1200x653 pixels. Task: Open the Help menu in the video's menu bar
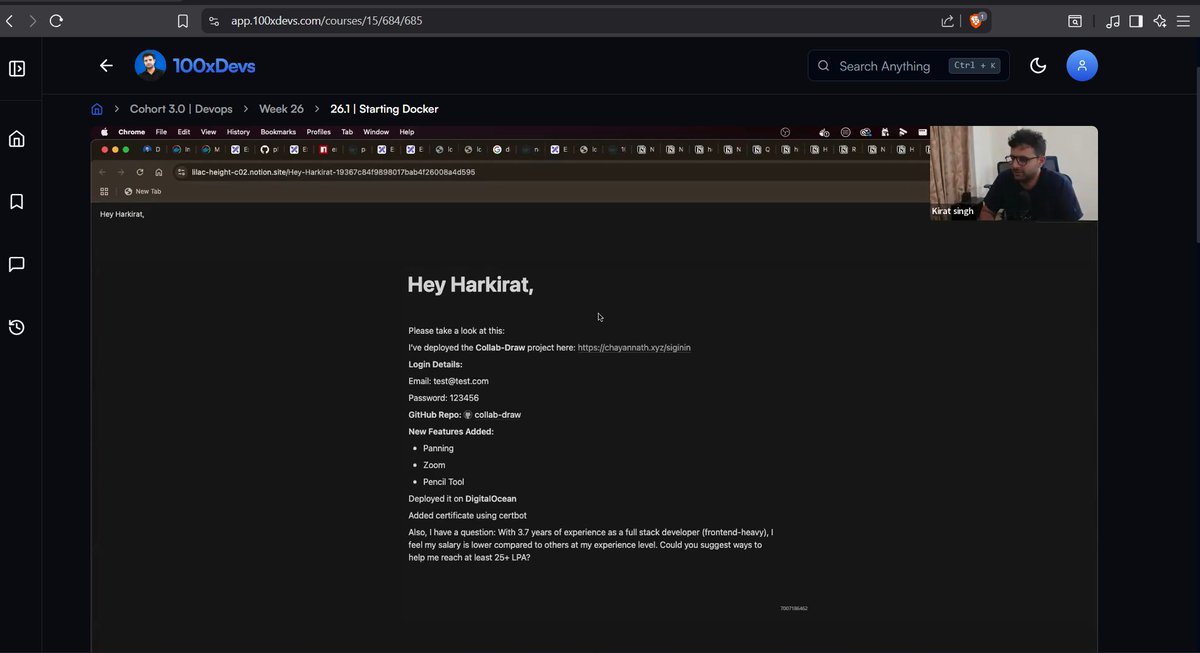[x=407, y=132]
